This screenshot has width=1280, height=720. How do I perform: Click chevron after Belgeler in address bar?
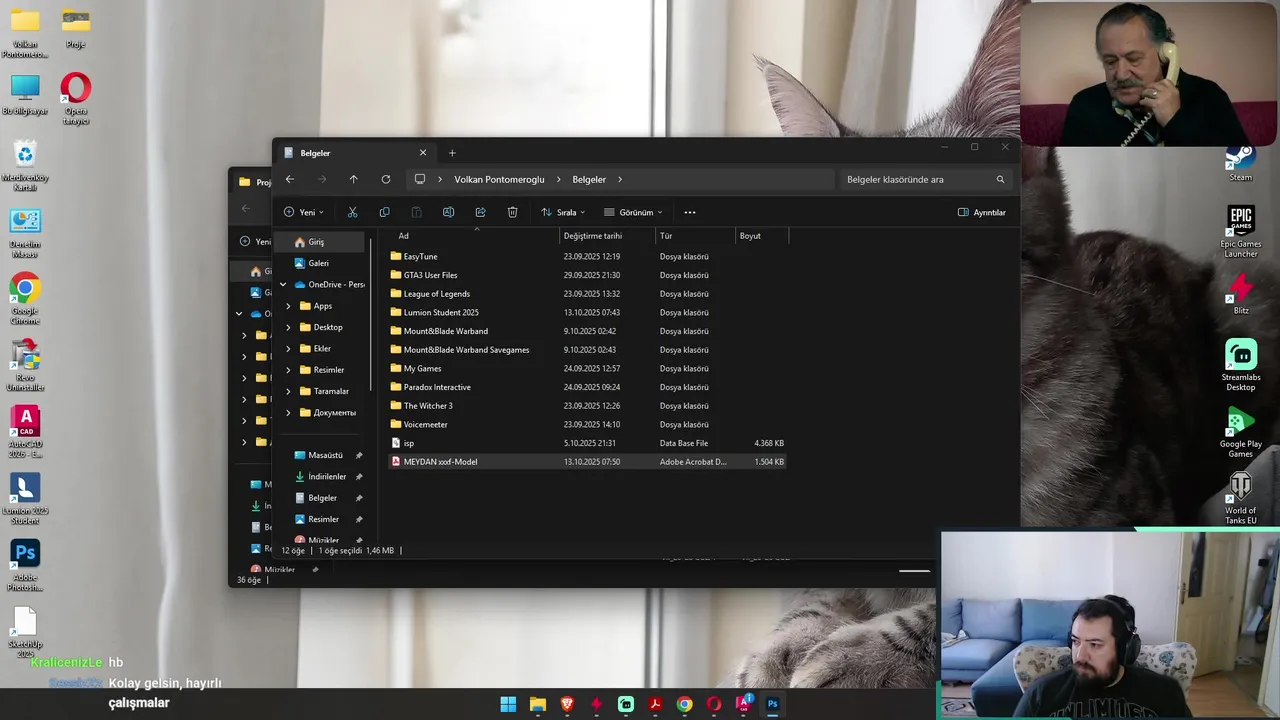[620, 179]
